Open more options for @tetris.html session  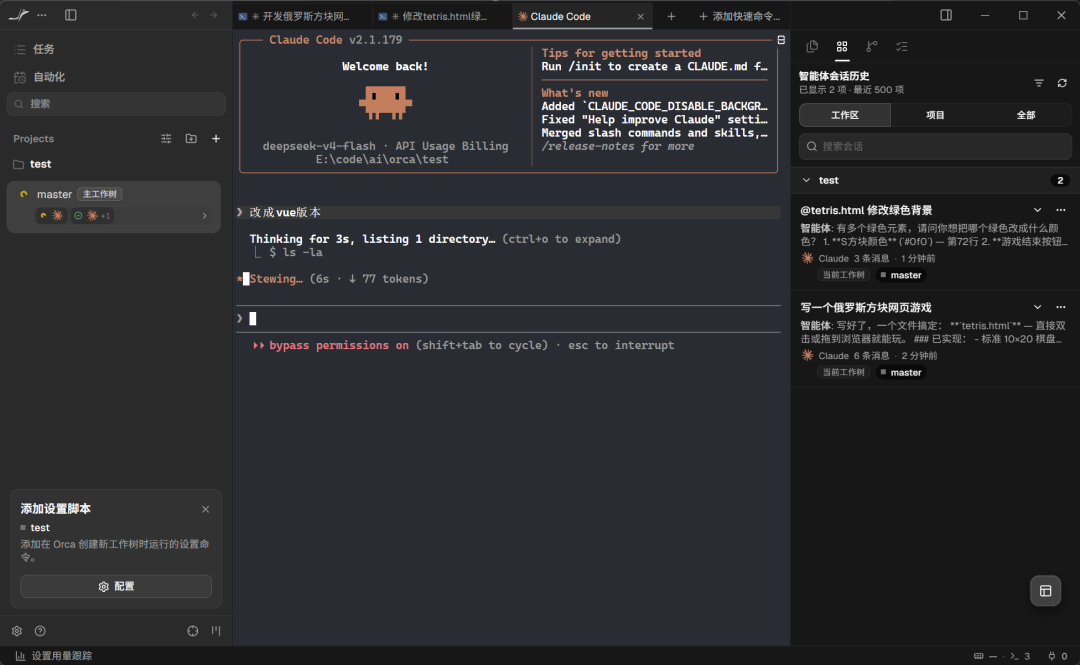1061,210
